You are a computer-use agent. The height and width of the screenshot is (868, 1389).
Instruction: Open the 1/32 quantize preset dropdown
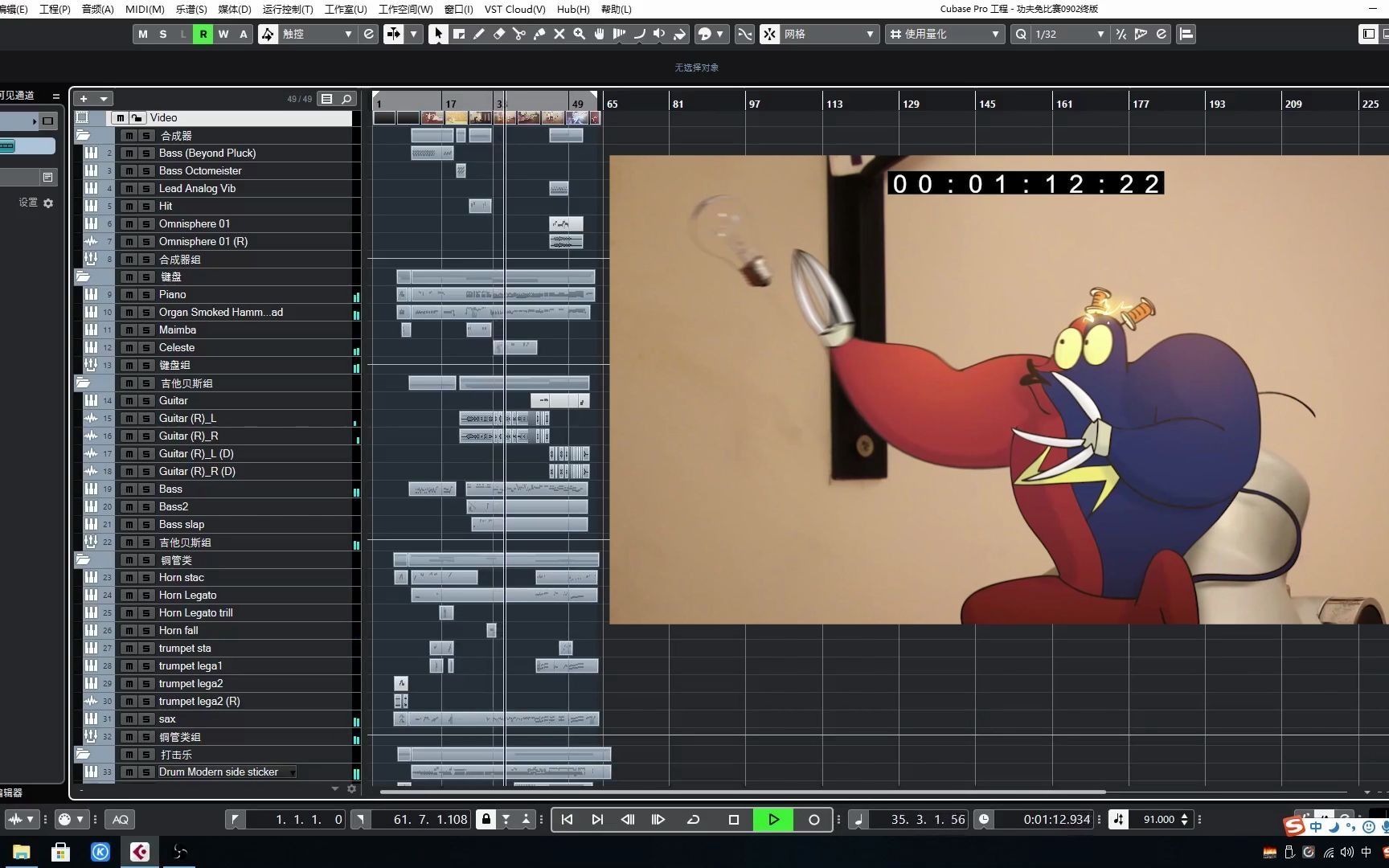tap(1069, 34)
